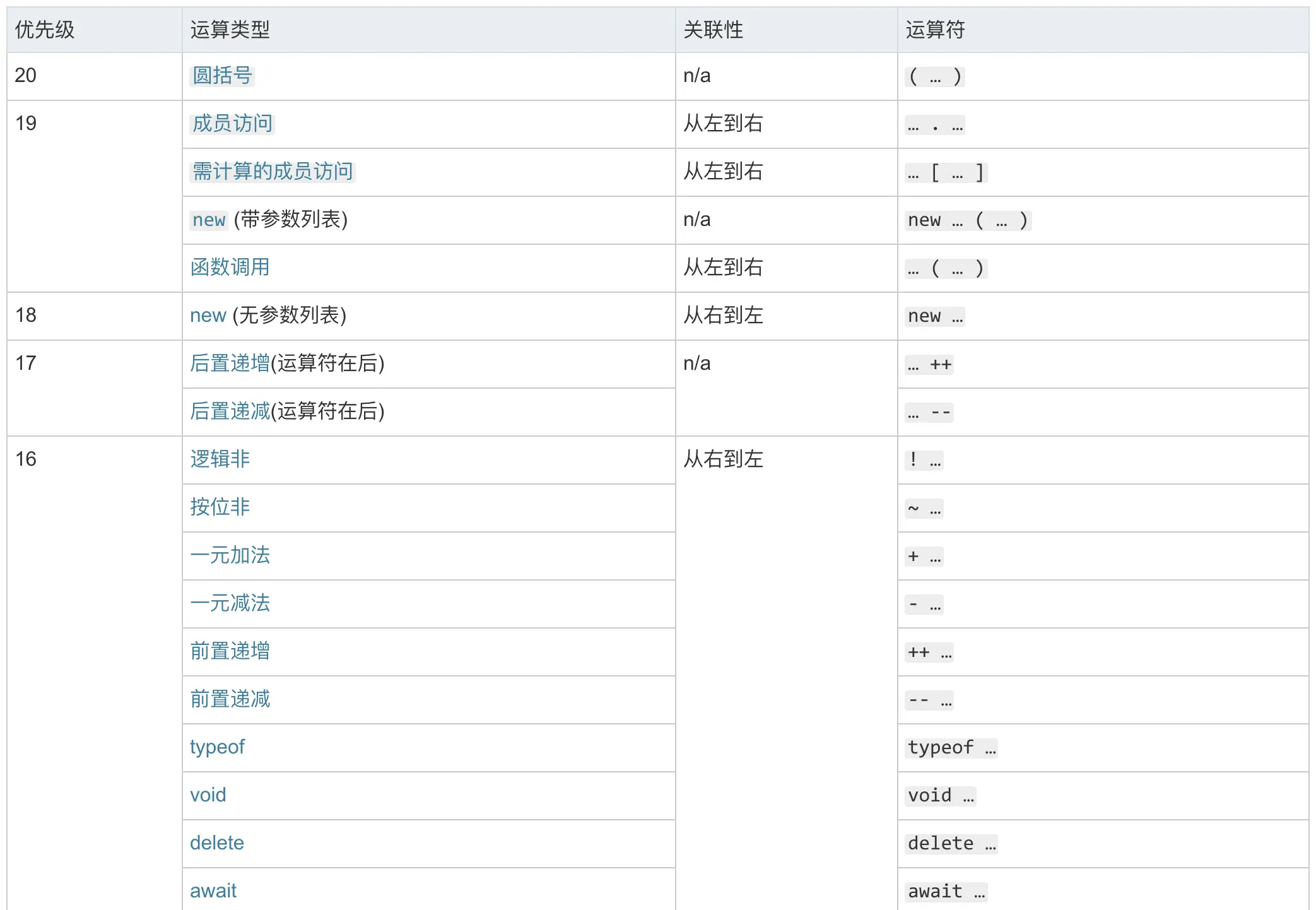The width and height of the screenshot is (1316, 910).
Task: Open the 逻辑非 link
Action: coord(220,459)
